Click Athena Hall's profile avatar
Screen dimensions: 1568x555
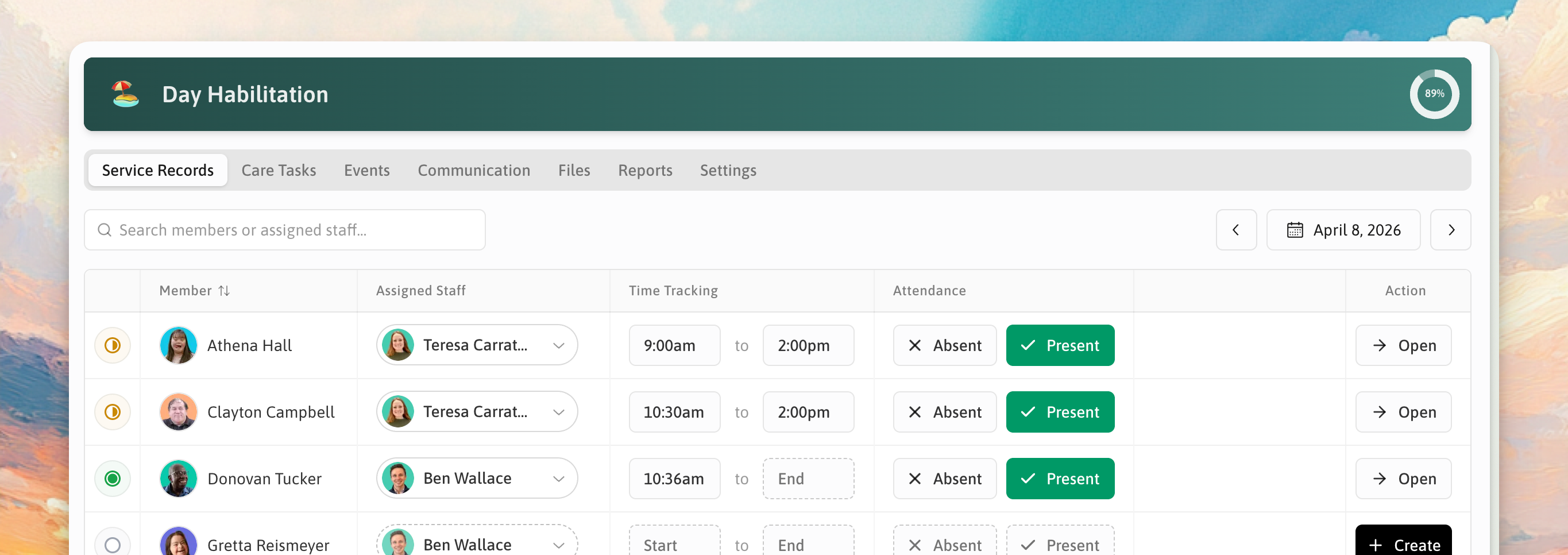(x=179, y=346)
